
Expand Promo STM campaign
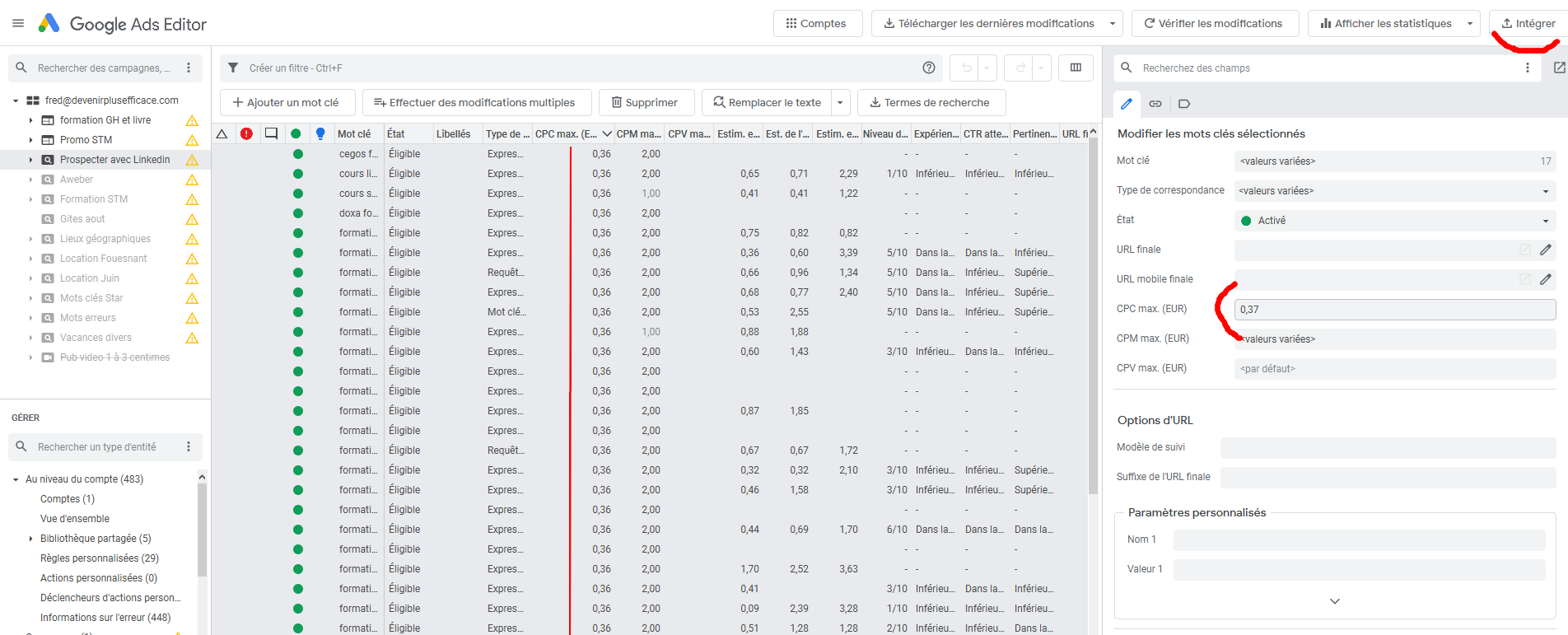[x=30, y=140]
